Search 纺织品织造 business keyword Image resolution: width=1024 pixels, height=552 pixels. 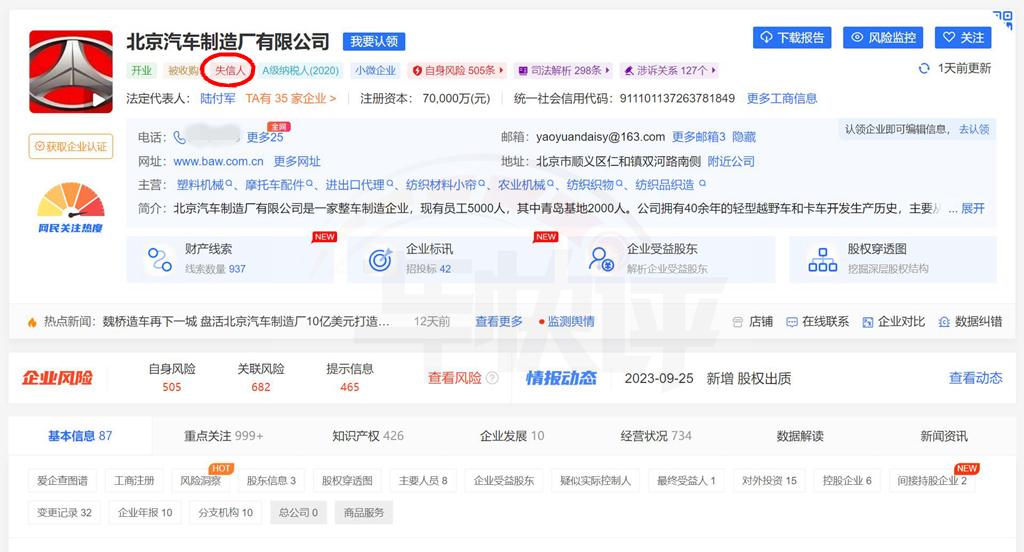[671, 185]
